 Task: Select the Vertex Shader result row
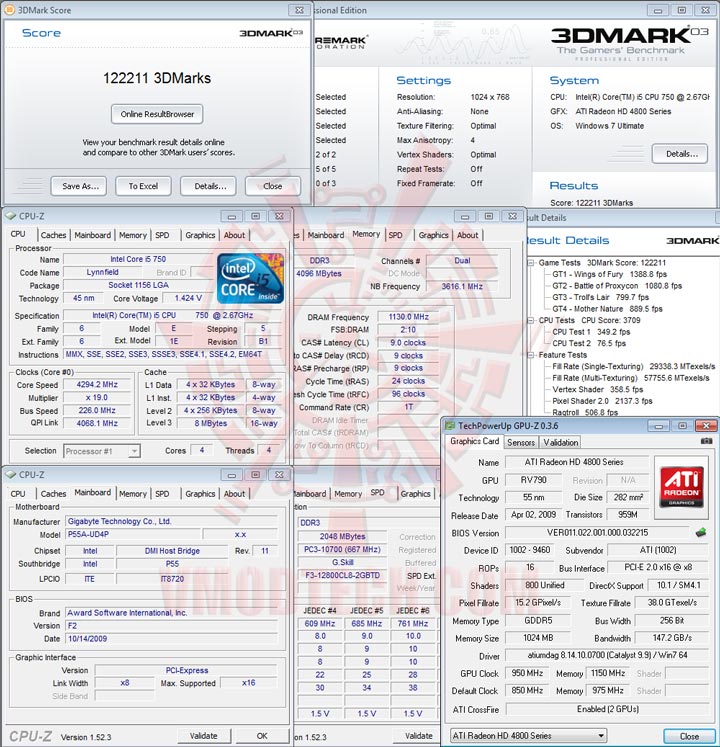[598, 390]
